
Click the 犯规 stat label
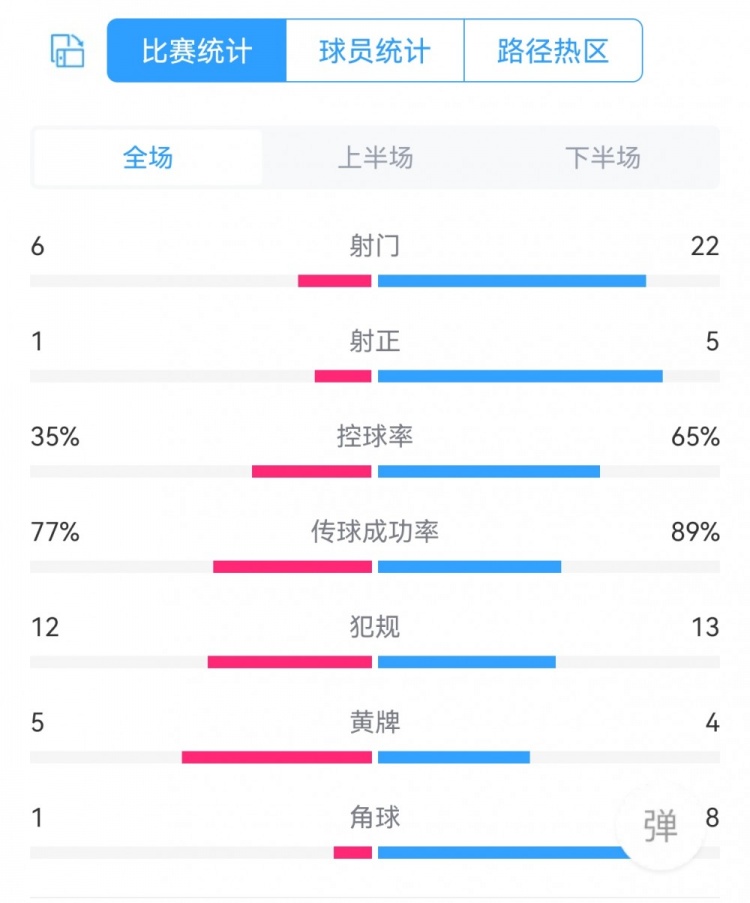pos(375,627)
